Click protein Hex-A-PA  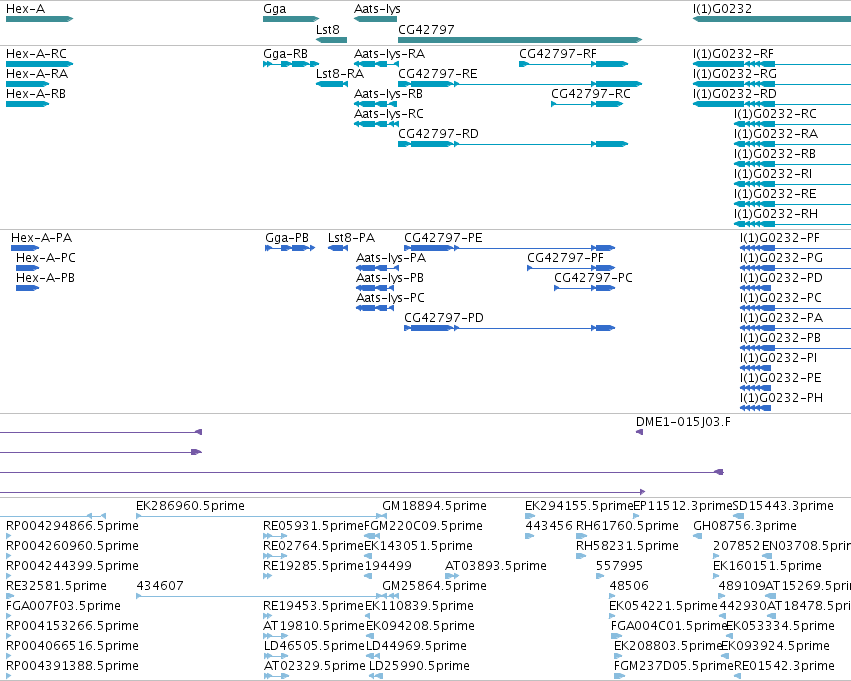click(25, 248)
